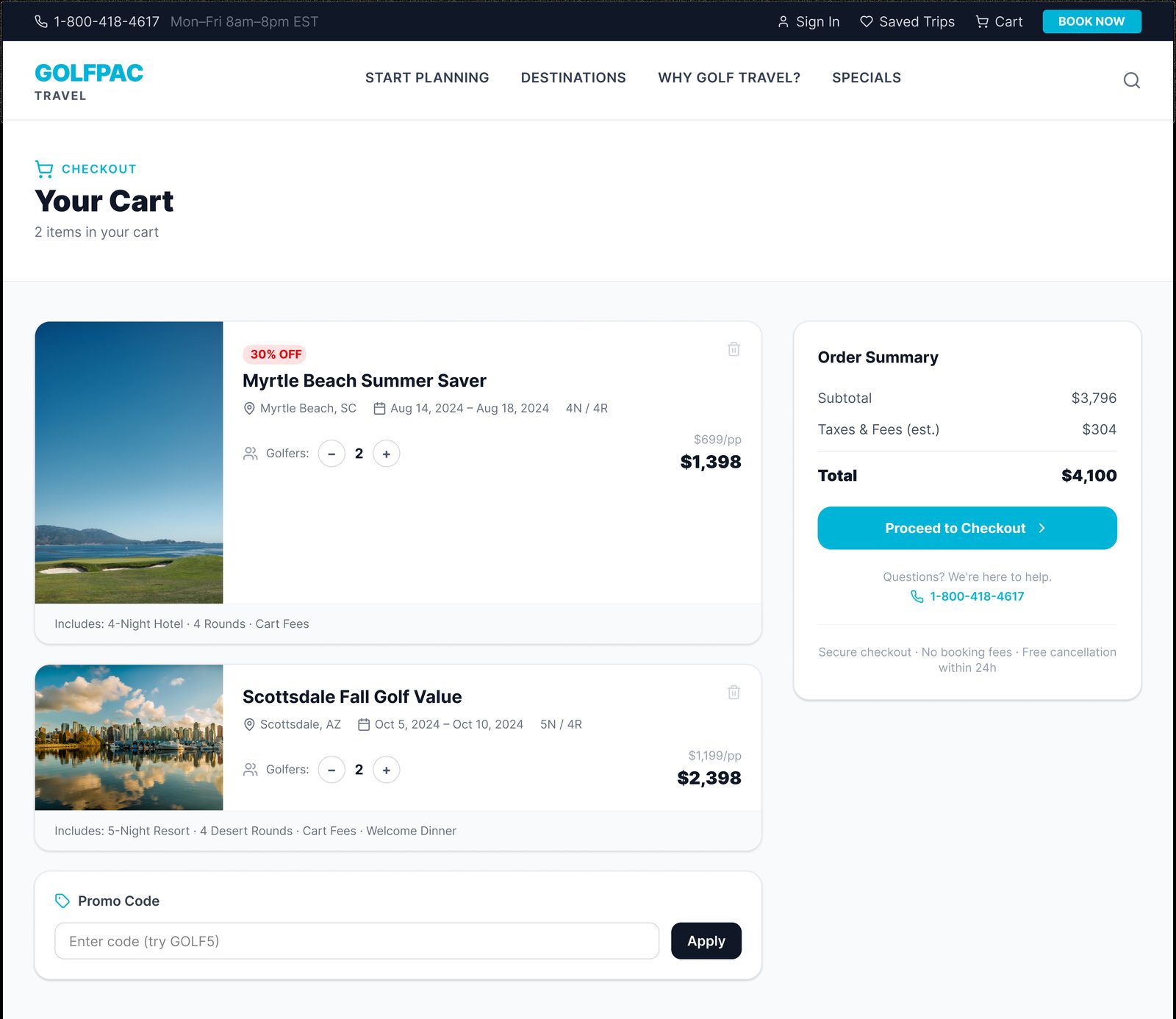Viewport: 1176px width, 1019px height.
Task: Call 1-800-418-4617 from Order Summary
Action: point(967,596)
